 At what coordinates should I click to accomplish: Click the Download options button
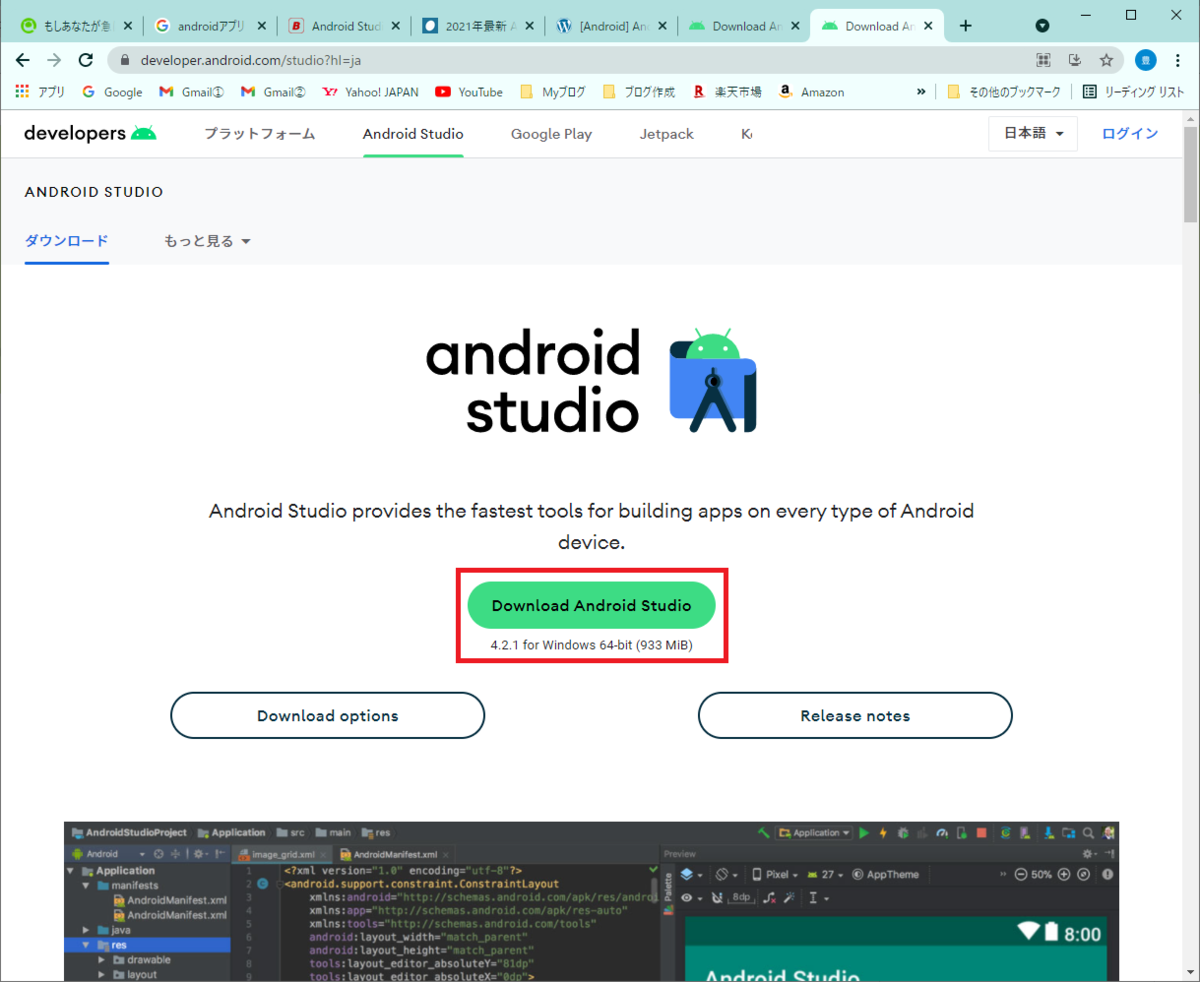[x=327, y=715]
